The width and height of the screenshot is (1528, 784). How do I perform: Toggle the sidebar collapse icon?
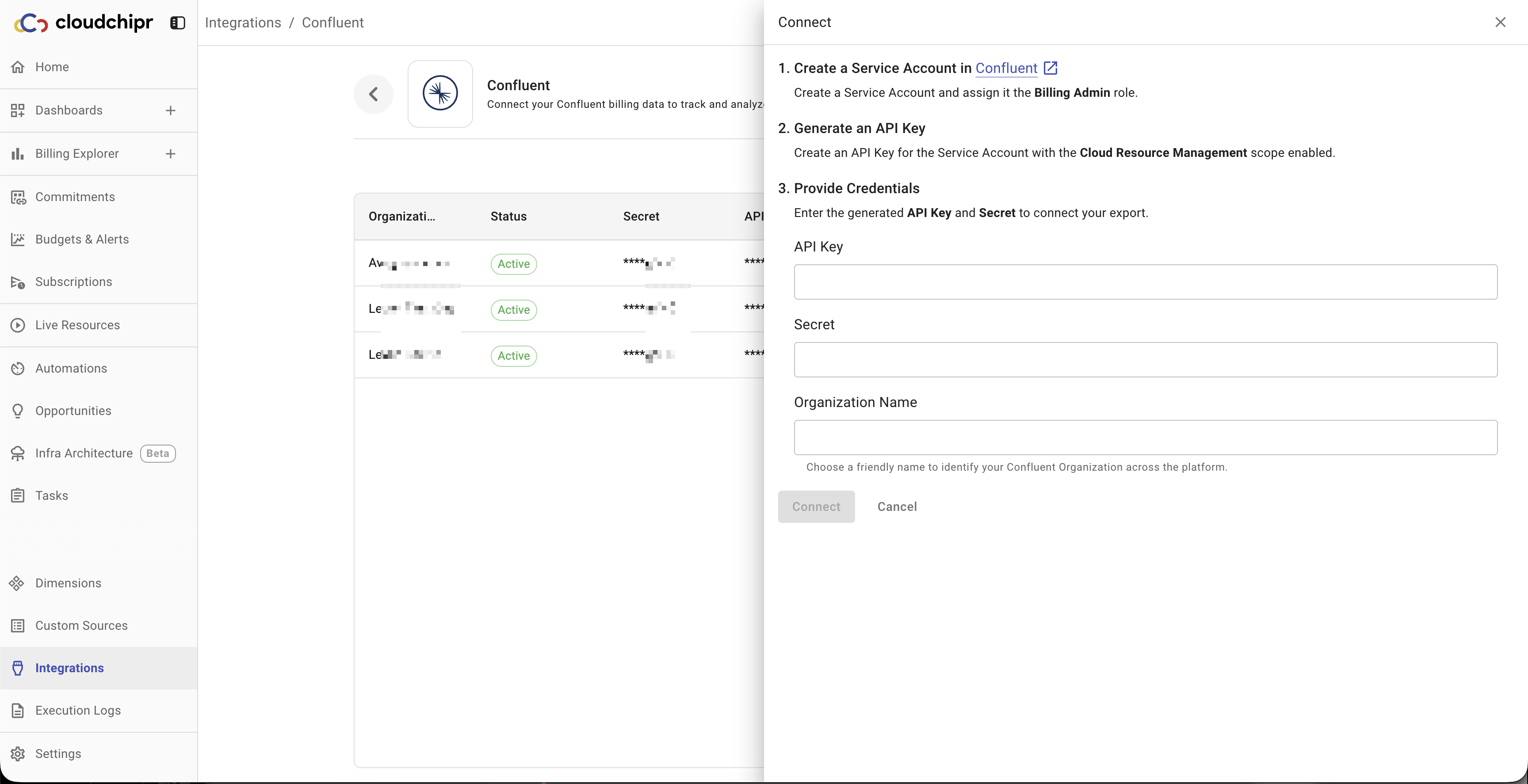(177, 23)
